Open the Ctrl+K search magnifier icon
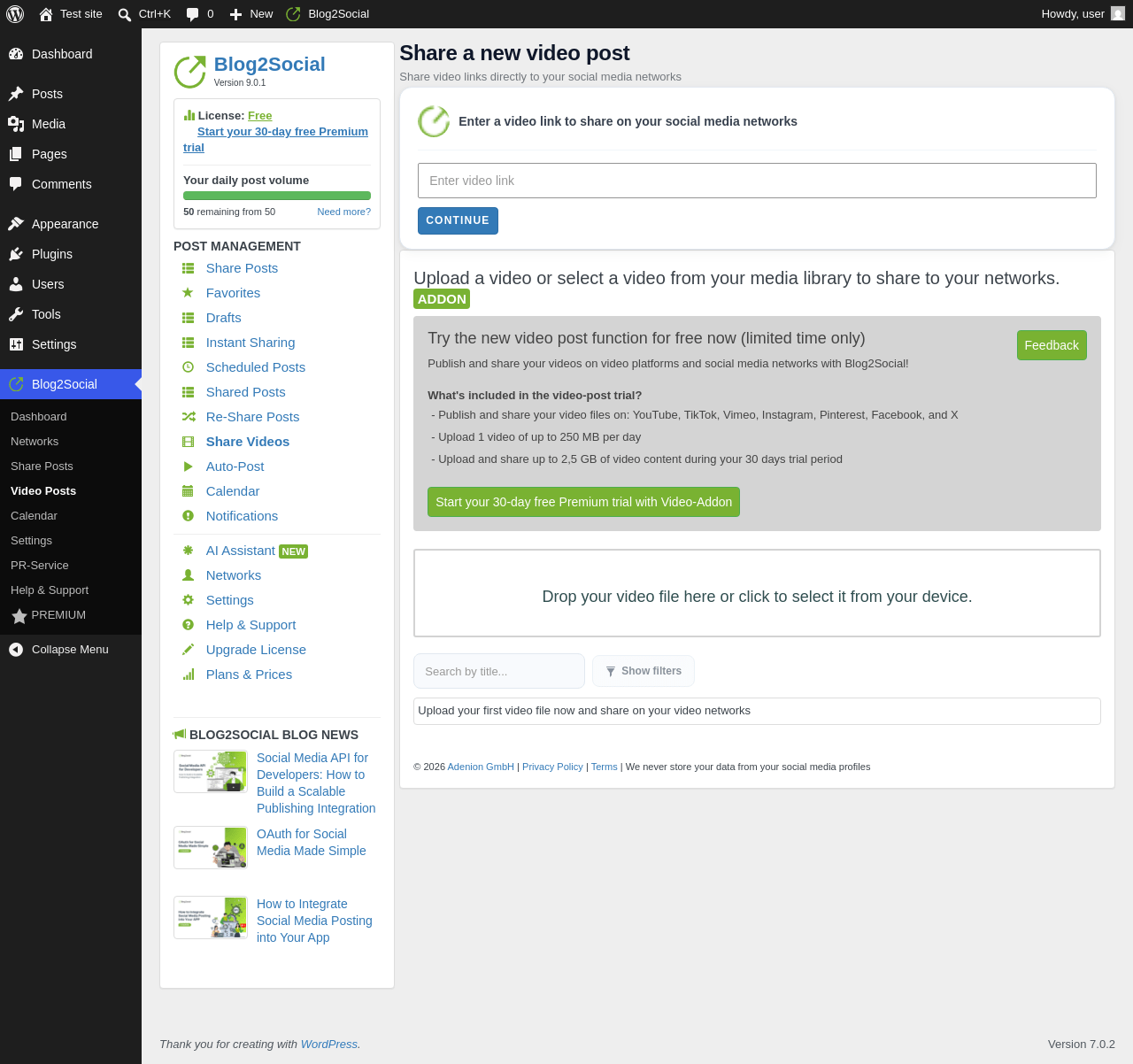Screen dimensions: 1133x1064 point(125,14)
